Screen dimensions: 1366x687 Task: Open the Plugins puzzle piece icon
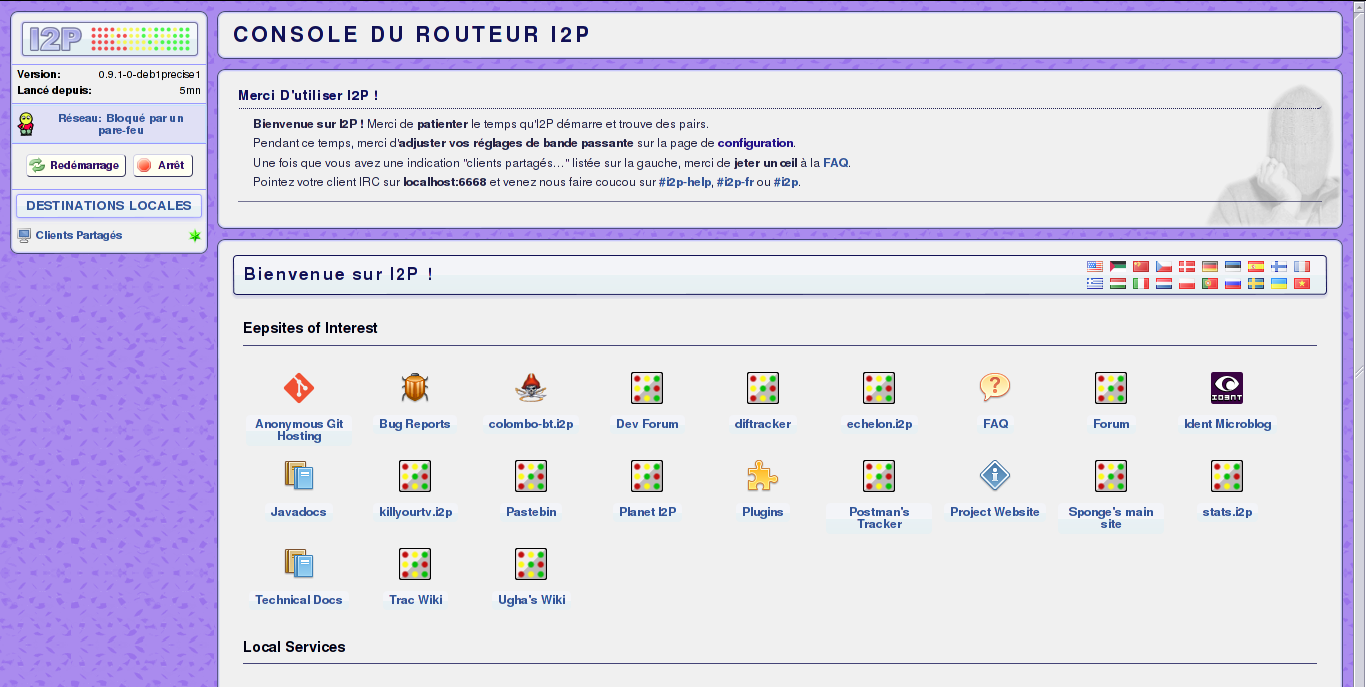(x=763, y=476)
